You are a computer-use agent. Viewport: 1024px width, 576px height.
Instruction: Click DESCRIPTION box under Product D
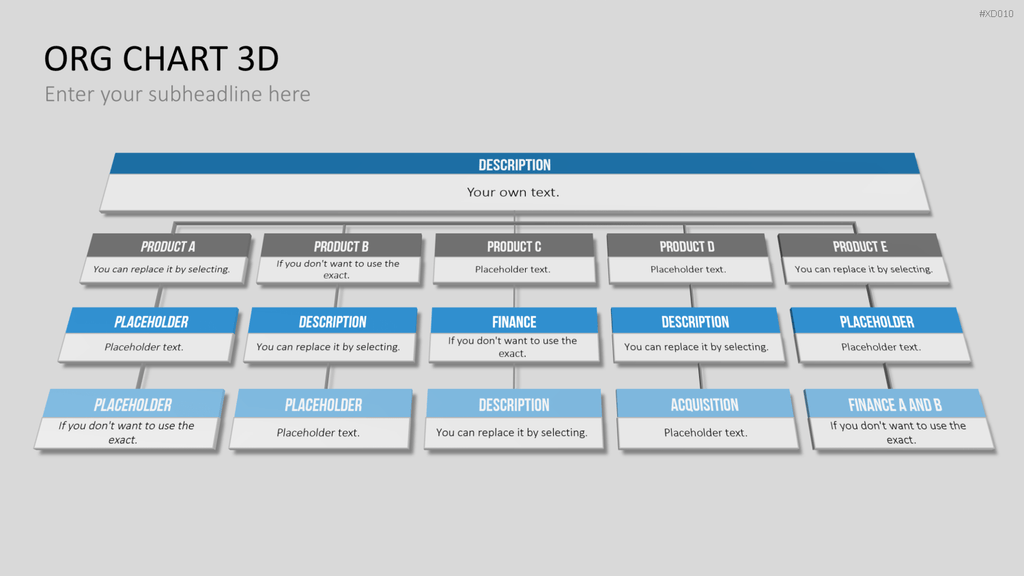(x=697, y=334)
